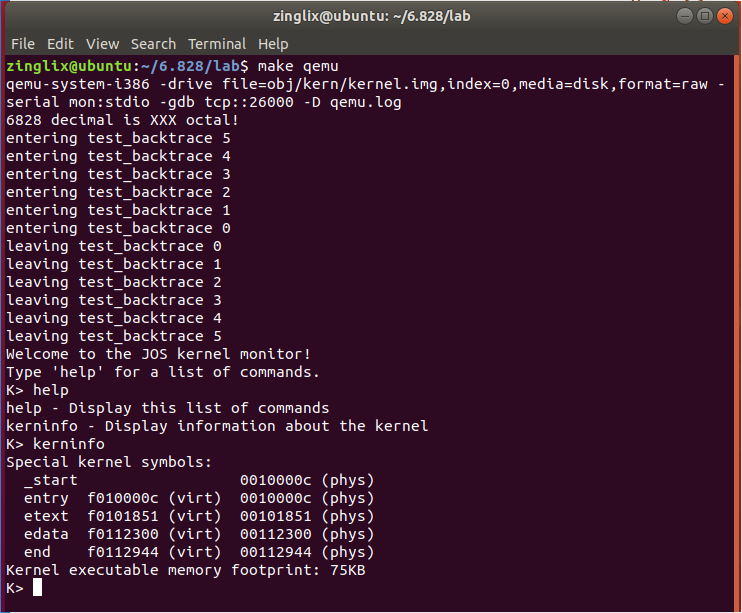Open the Help menu
The image size is (742, 613).
click(x=273, y=44)
